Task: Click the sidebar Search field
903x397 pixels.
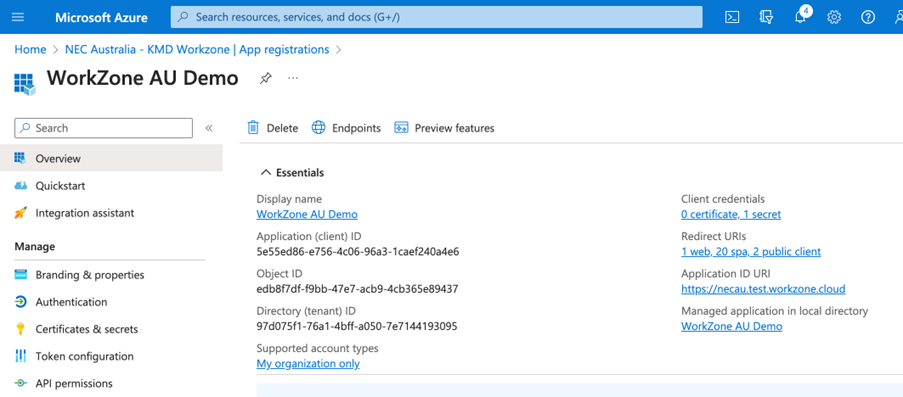Action: tap(104, 128)
